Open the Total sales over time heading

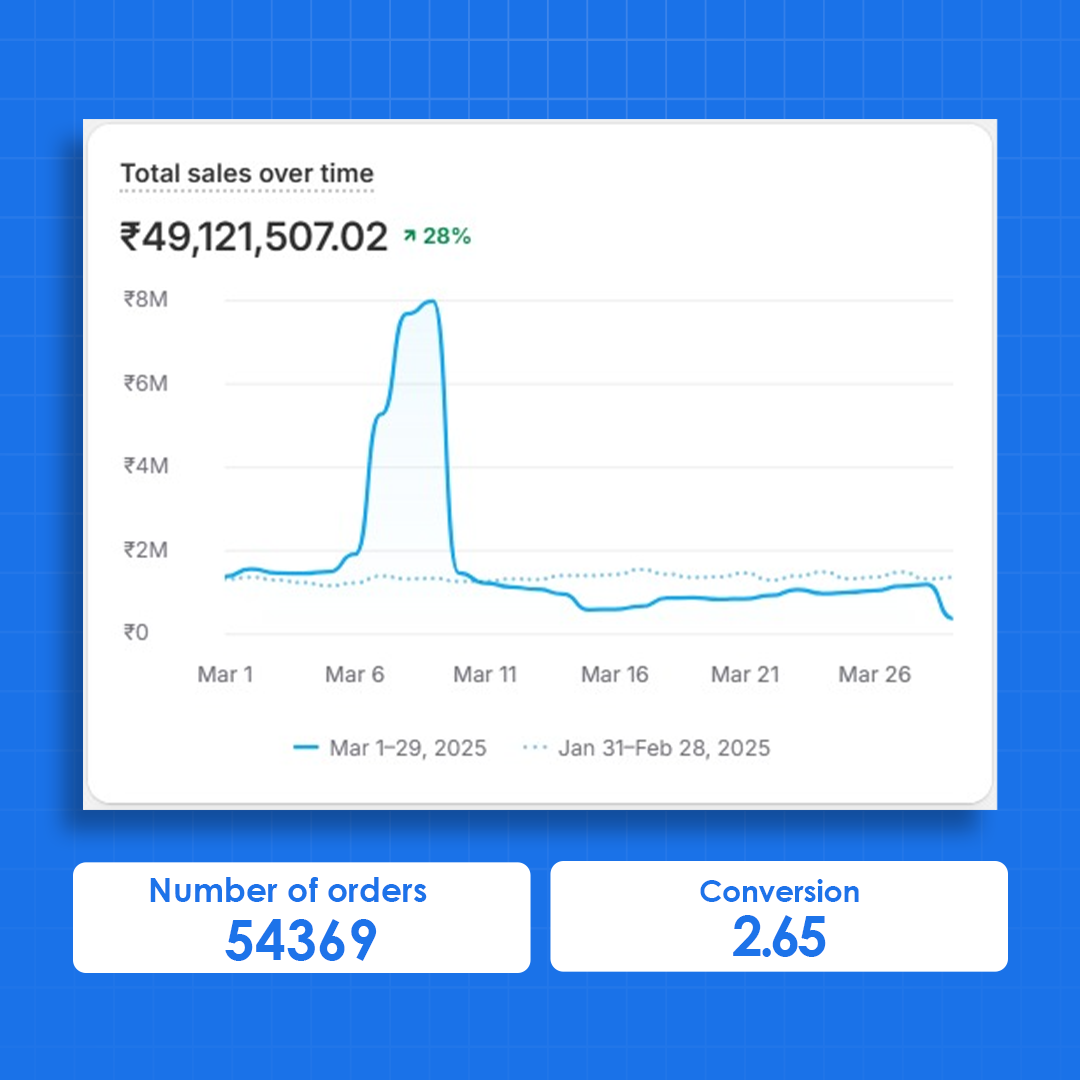(x=247, y=173)
